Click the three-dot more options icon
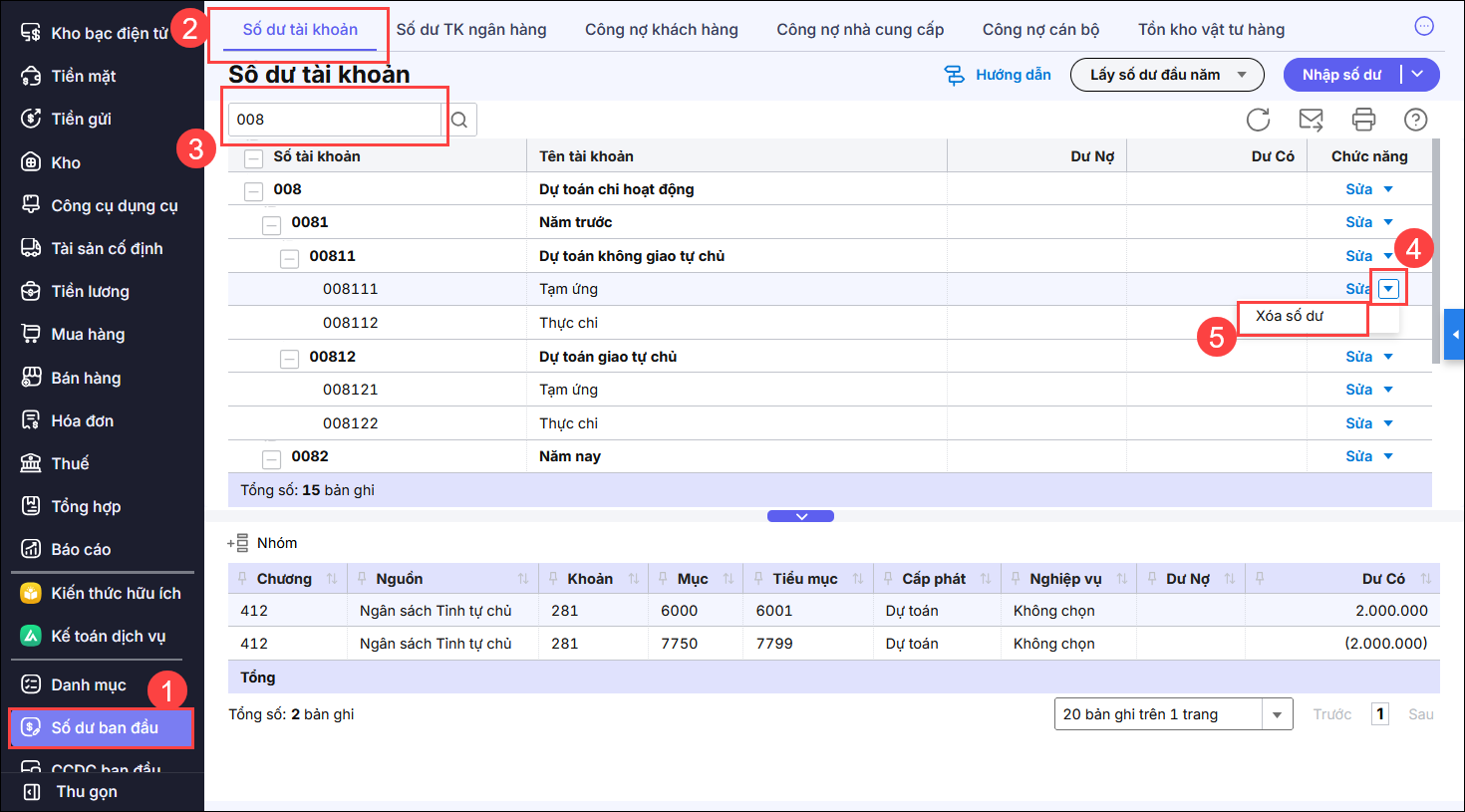This screenshot has height=812, width=1465. click(x=1424, y=26)
